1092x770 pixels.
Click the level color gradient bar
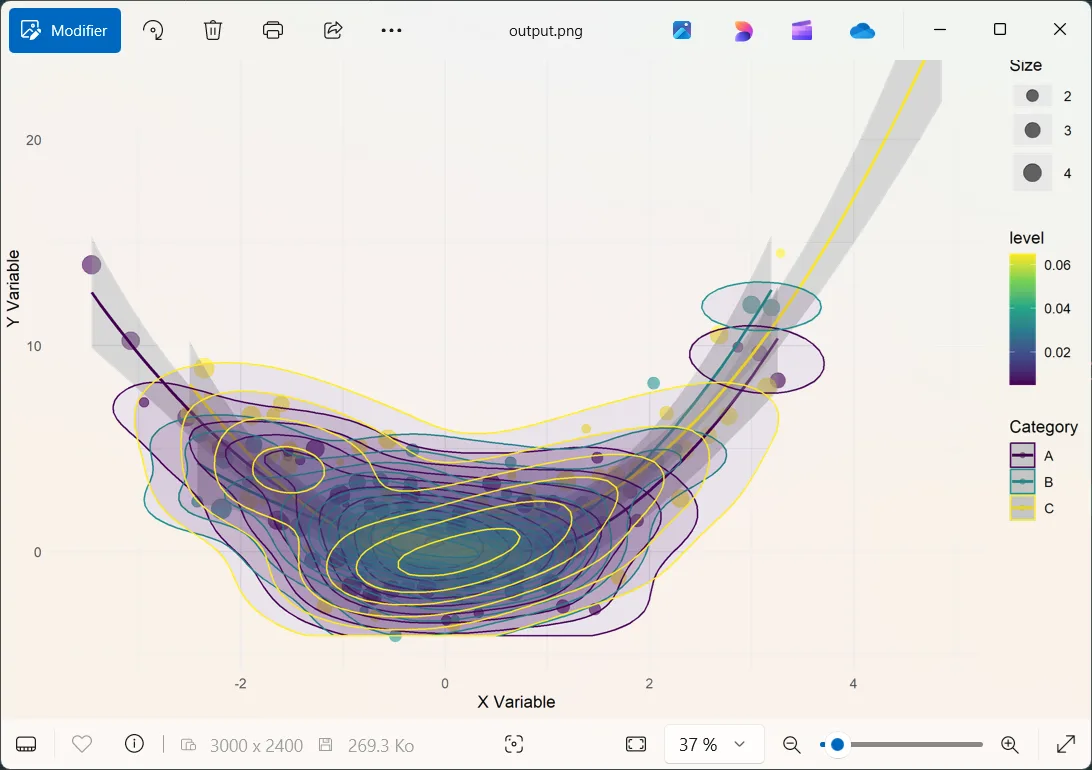1022,319
